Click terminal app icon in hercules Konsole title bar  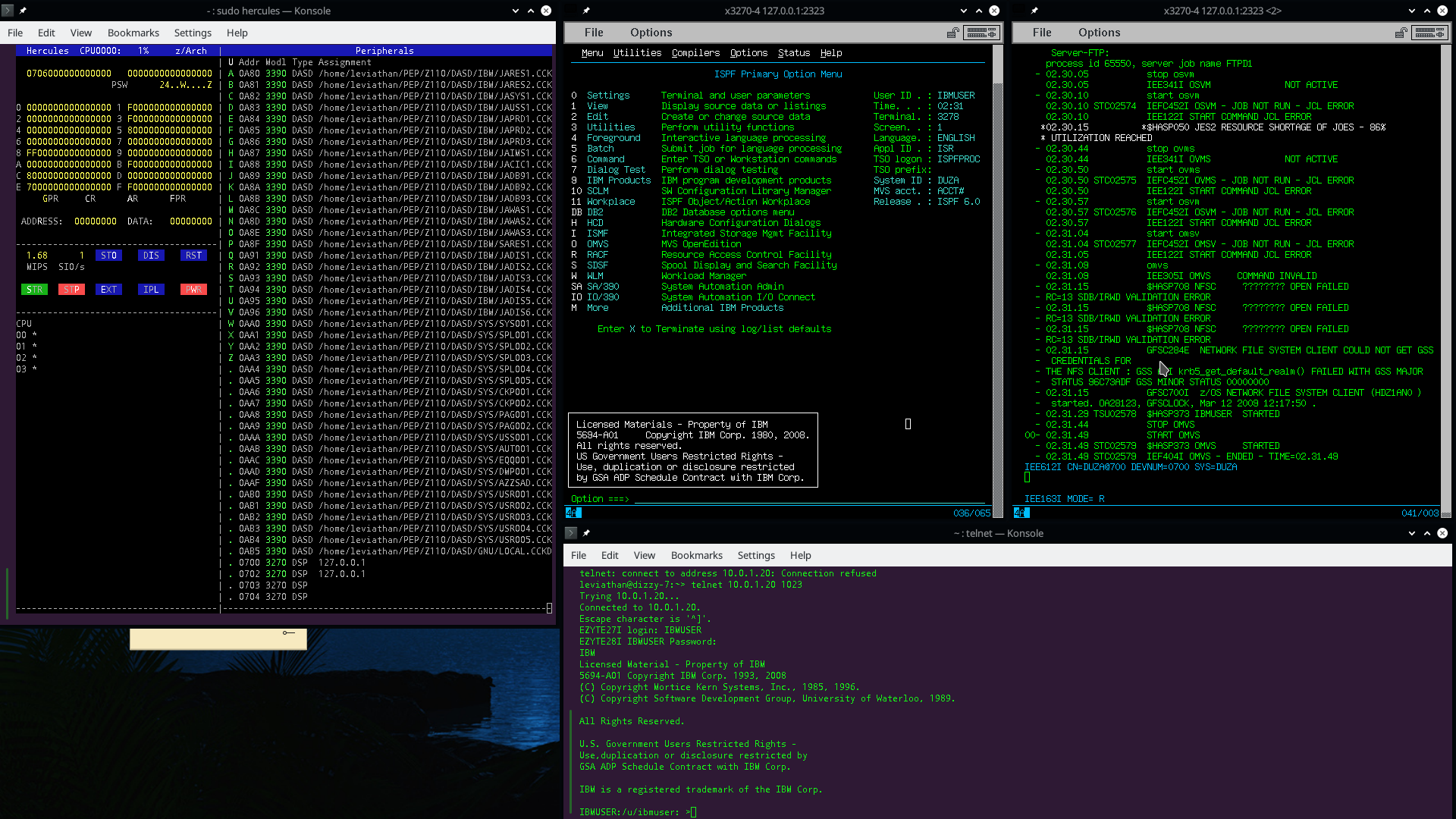[x=8, y=11]
